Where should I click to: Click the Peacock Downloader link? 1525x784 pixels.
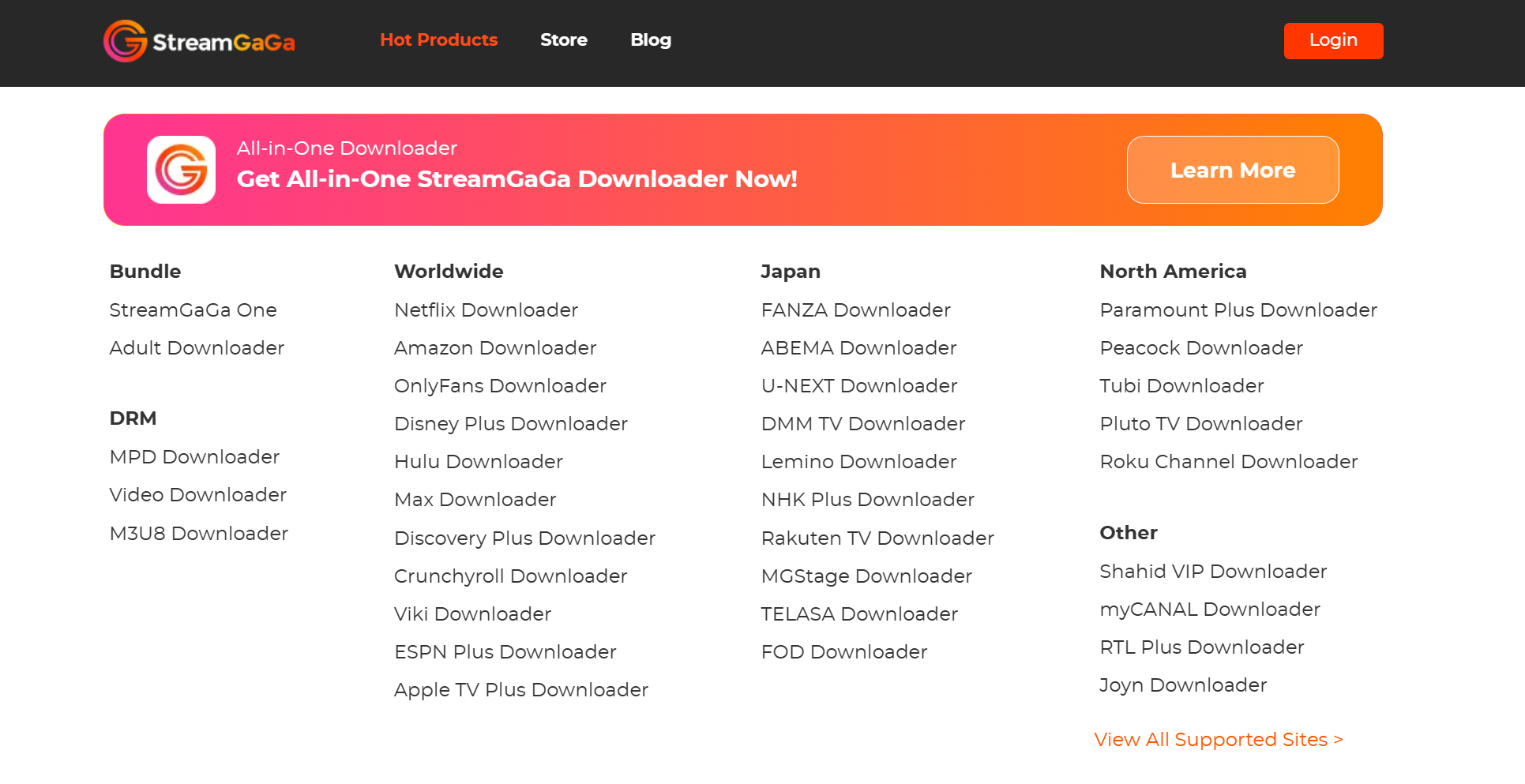pos(1200,348)
